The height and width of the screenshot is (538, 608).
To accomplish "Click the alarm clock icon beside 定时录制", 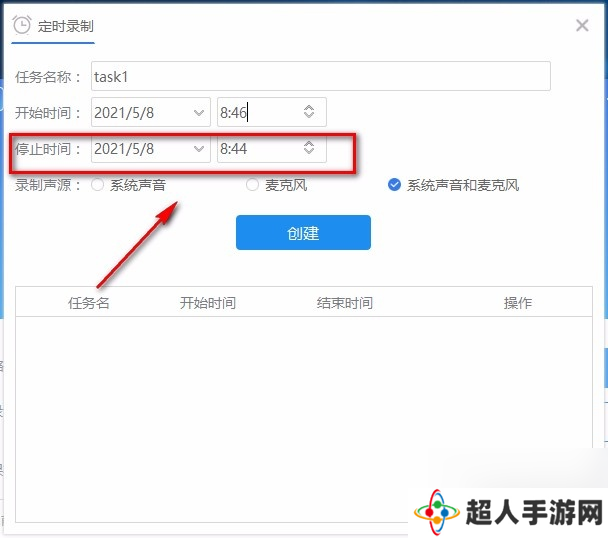I will click(21, 25).
